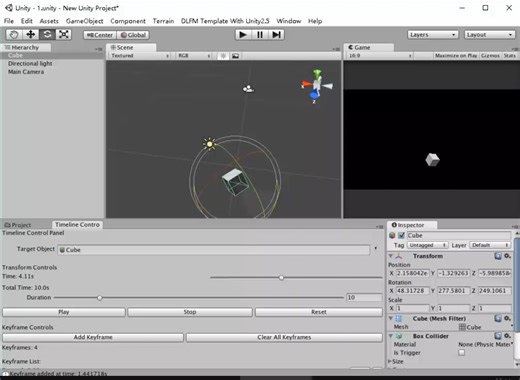Toggle Cube active checkbox in Inspector
The image size is (520, 380).
[x=402, y=235]
